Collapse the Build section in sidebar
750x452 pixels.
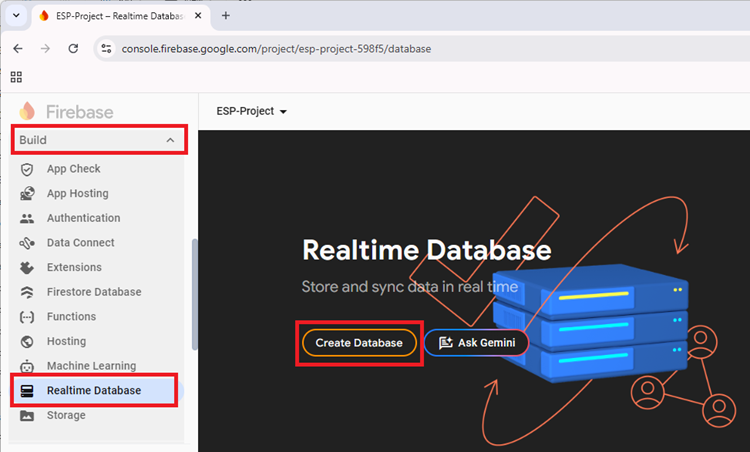coord(99,140)
